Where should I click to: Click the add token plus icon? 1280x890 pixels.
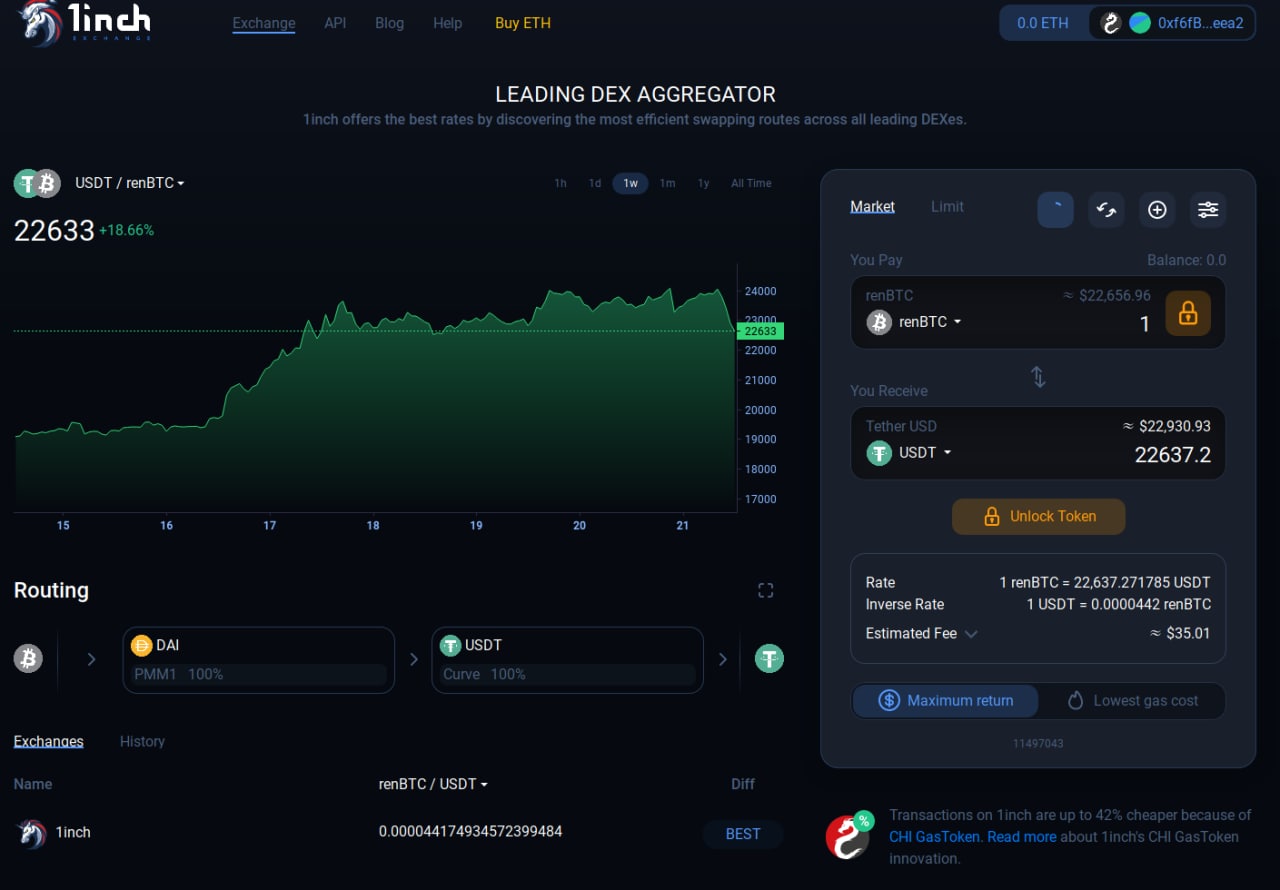[1157, 209]
